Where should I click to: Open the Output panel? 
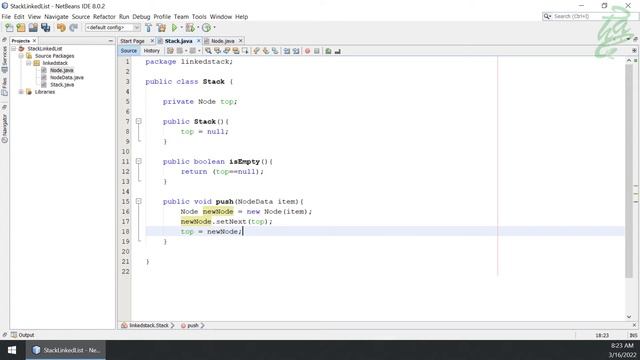pyautogui.click(x=23, y=335)
